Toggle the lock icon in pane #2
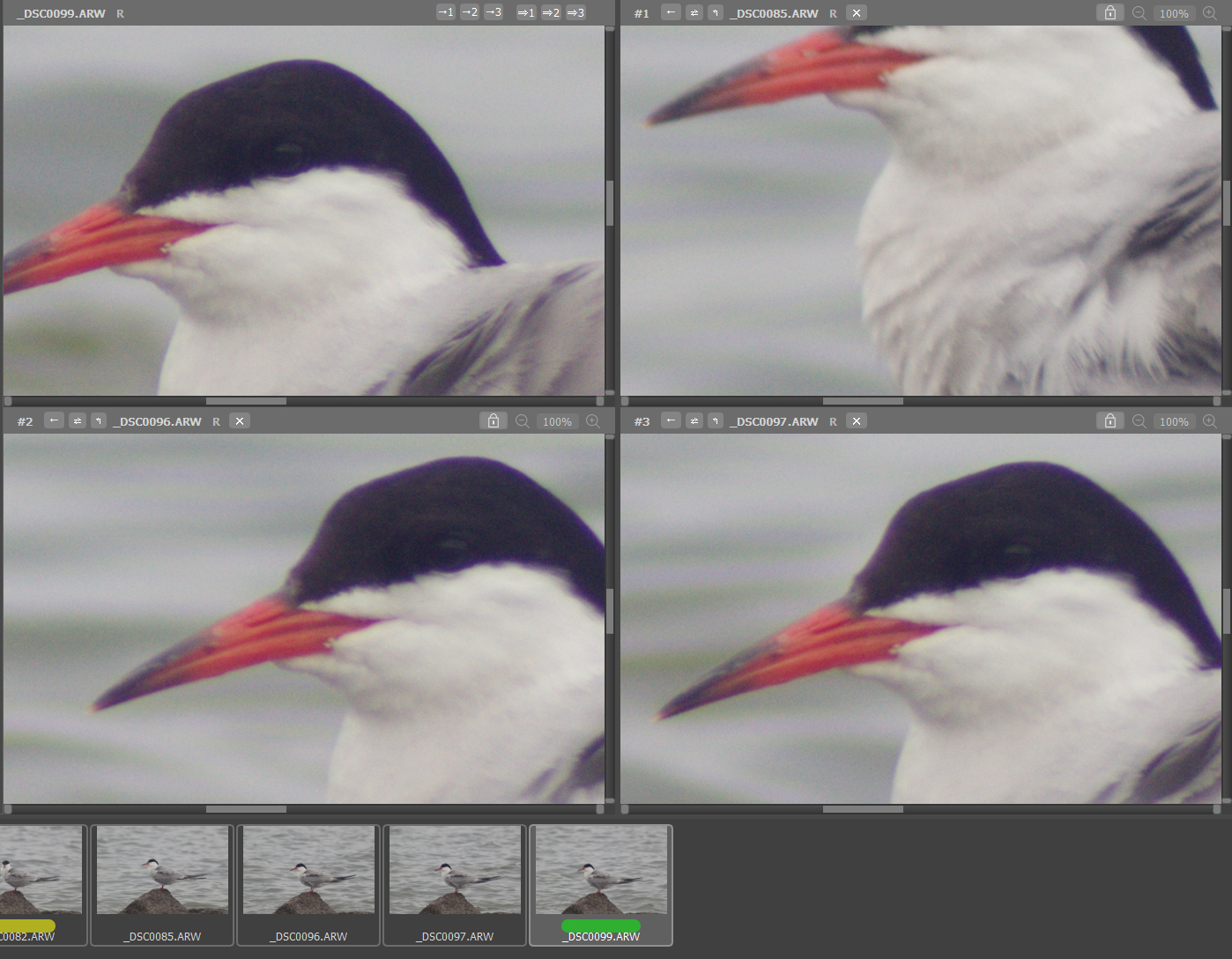Image resolution: width=1232 pixels, height=959 pixels. tap(494, 421)
